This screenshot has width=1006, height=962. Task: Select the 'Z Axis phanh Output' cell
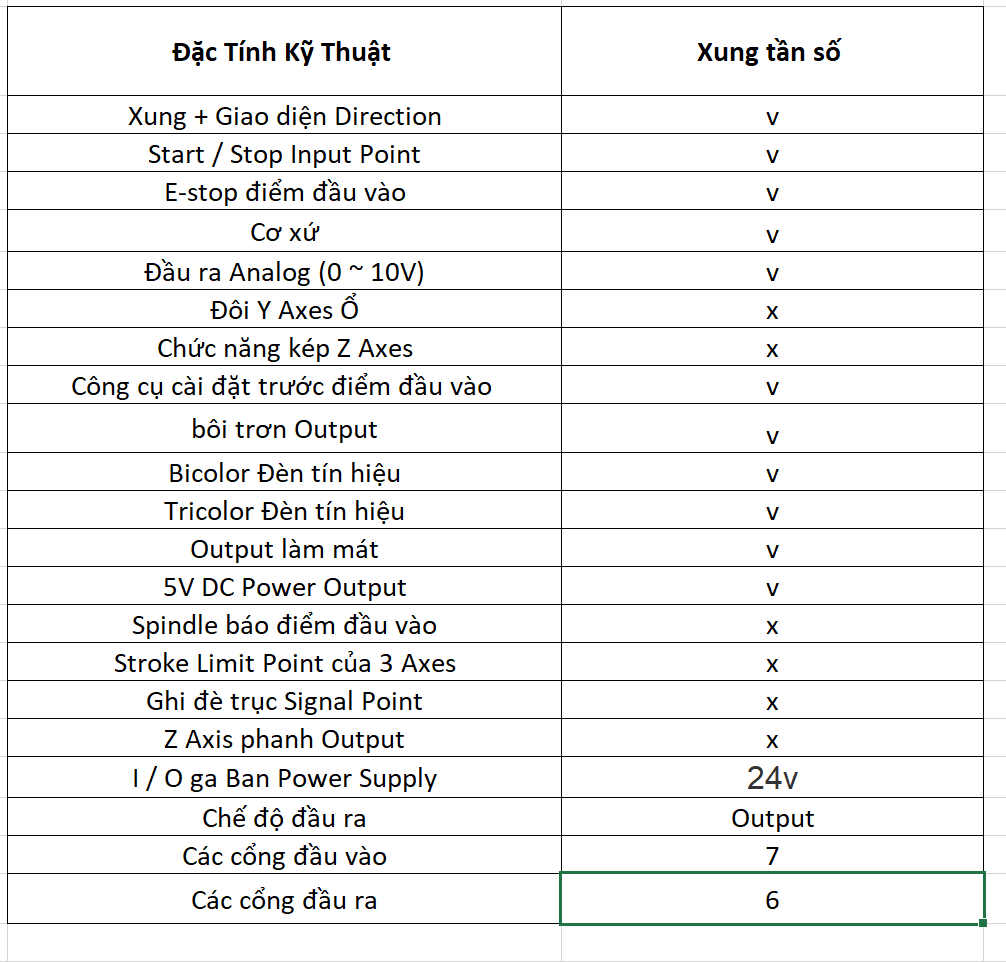click(284, 739)
